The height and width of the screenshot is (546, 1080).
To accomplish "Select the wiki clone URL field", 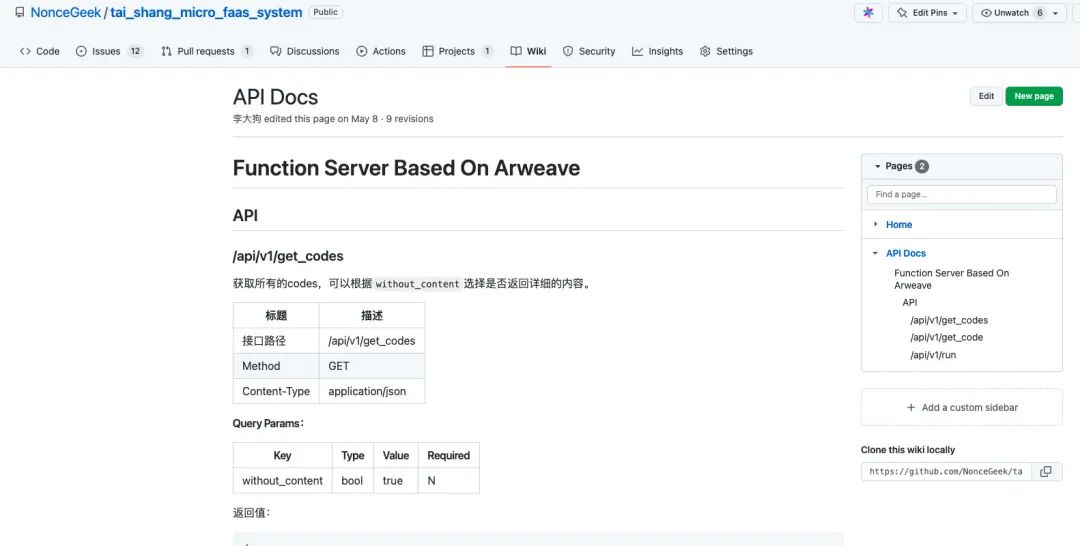I will pyautogui.click(x=946, y=472).
